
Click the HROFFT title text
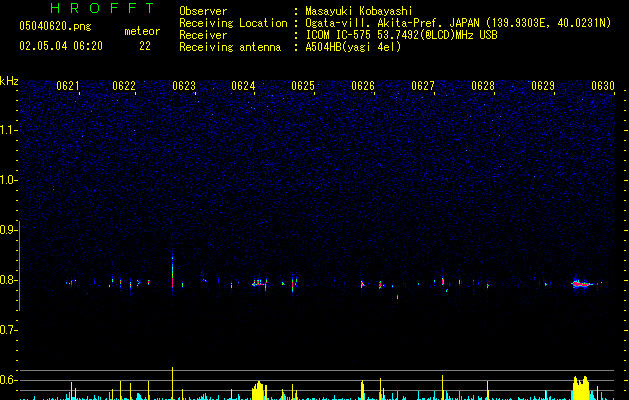coord(103,8)
